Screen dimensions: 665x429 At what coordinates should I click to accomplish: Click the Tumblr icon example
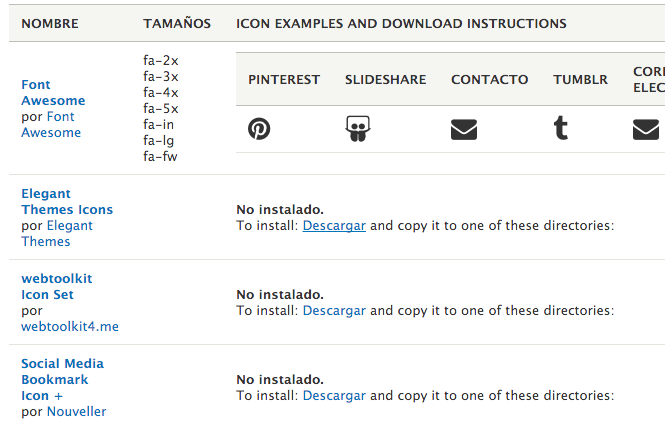pos(561,128)
